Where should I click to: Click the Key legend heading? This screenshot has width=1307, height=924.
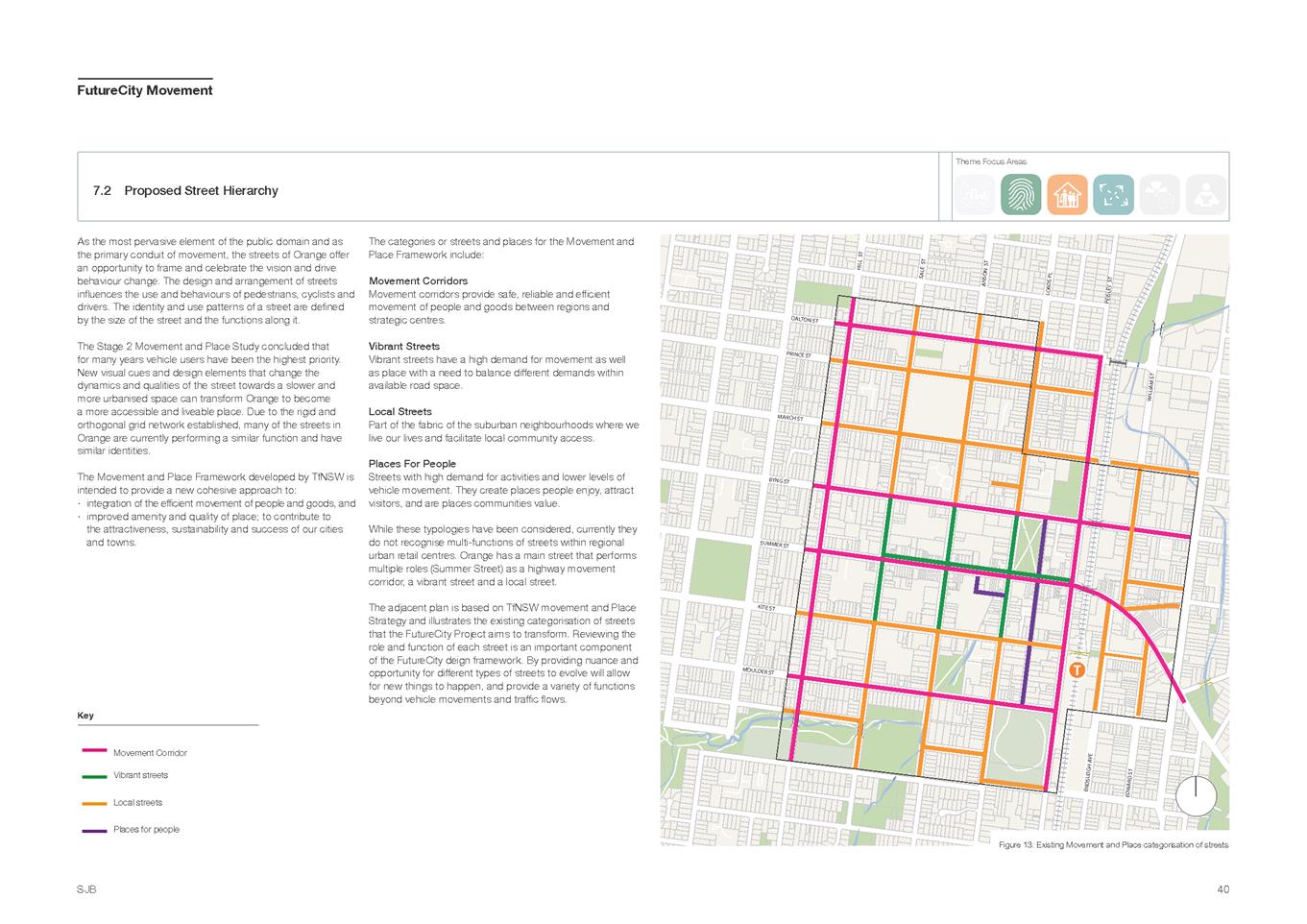pyautogui.click(x=85, y=716)
